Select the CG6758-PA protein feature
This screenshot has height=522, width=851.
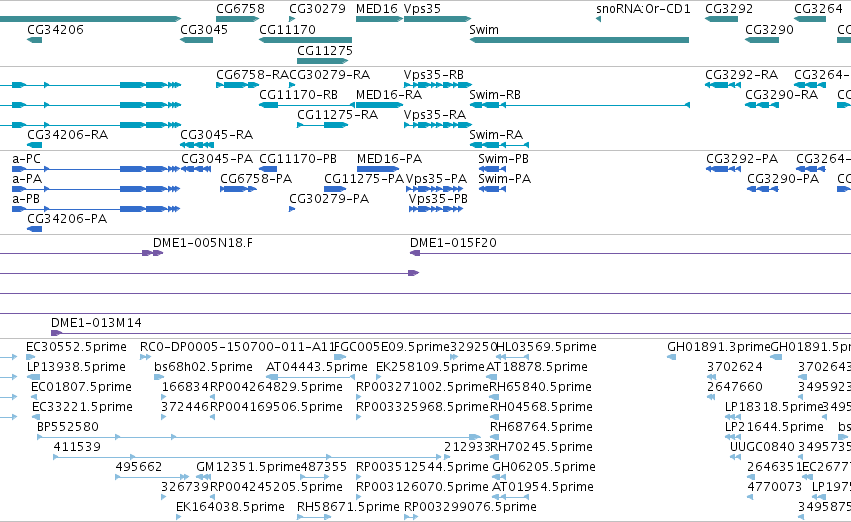[238, 189]
